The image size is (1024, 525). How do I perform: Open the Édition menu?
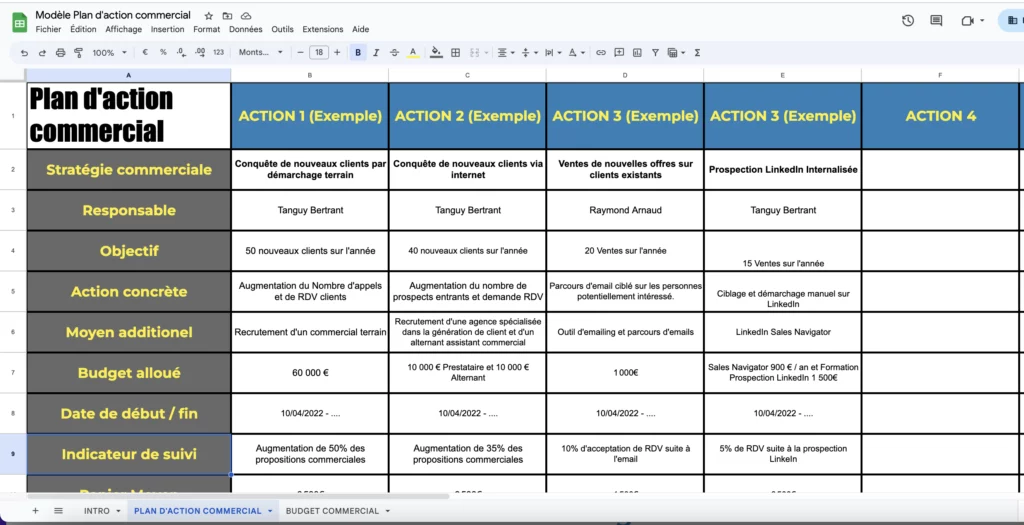(x=83, y=29)
